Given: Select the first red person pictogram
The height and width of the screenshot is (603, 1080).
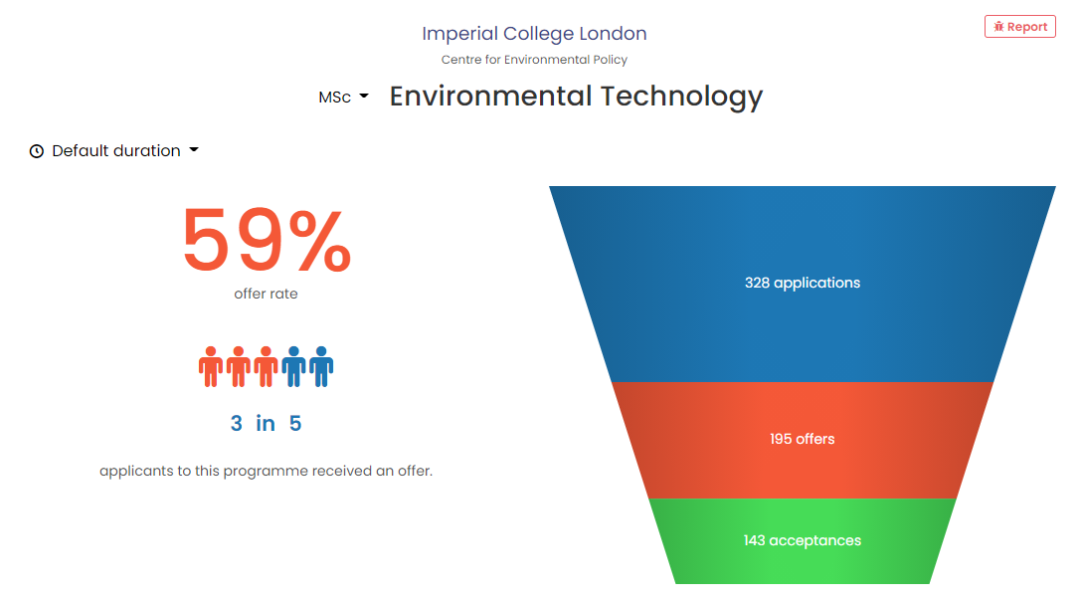Looking at the screenshot, I should pos(210,364).
